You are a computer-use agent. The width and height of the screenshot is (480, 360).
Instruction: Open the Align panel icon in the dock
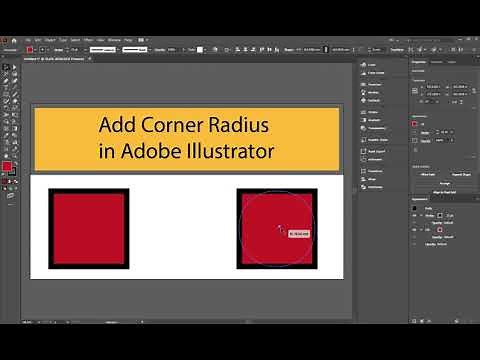pos(363,179)
